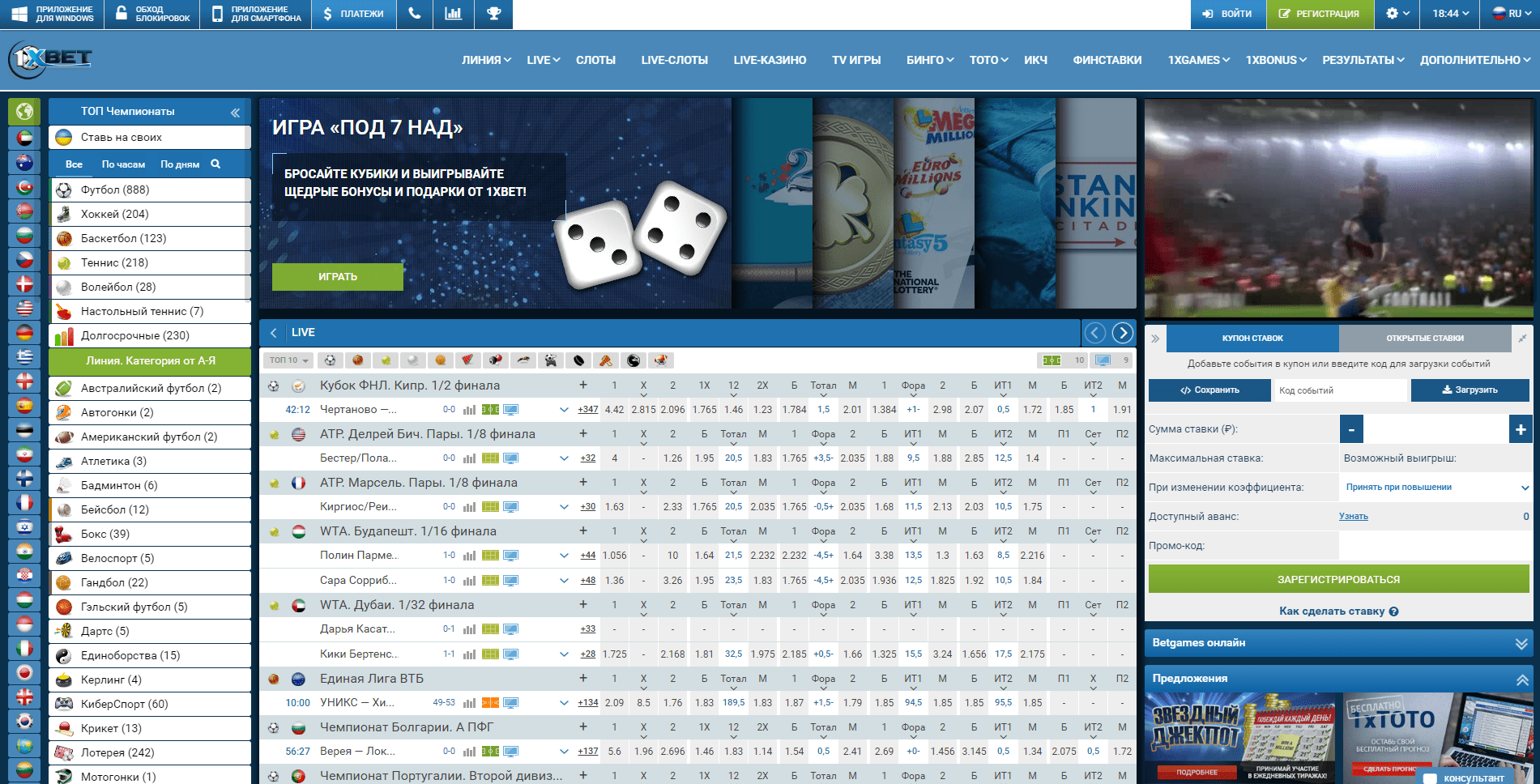The width and height of the screenshot is (1540, 784).
Task: Add the Кубок ФНЛ event with plus icon
Action: (582, 385)
